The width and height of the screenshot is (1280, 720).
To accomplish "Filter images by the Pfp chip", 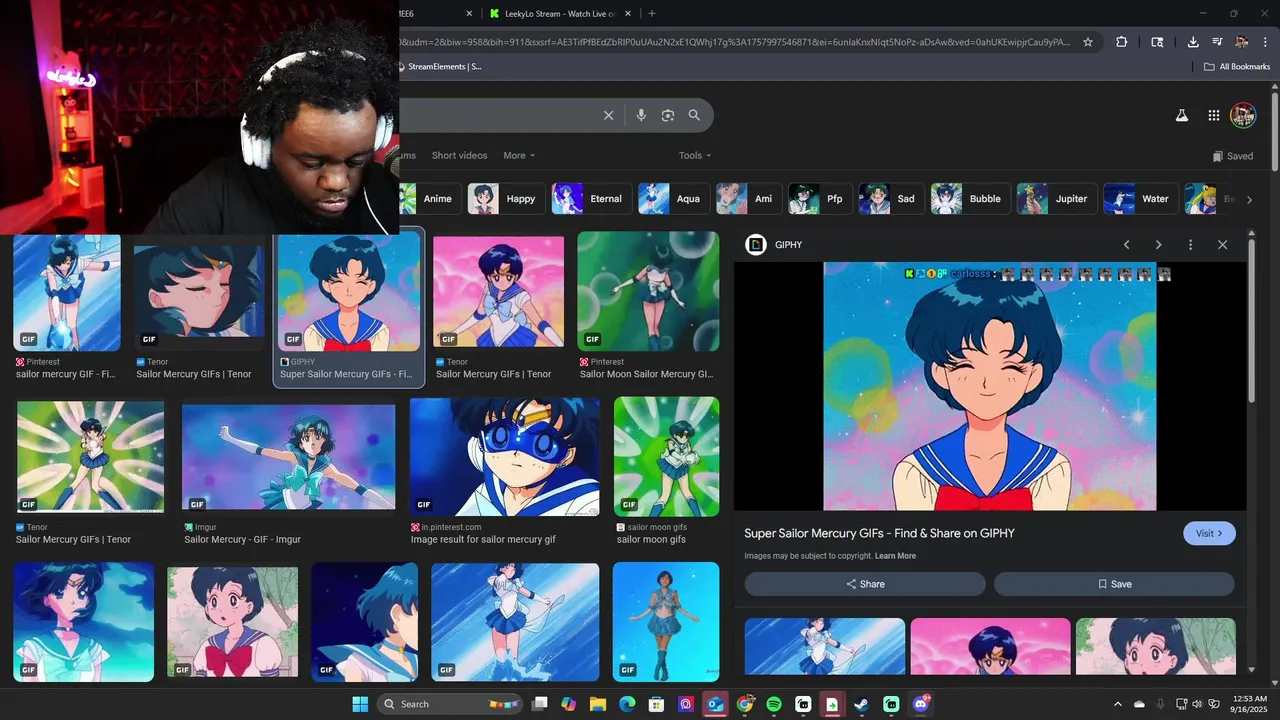I will (820, 199).
